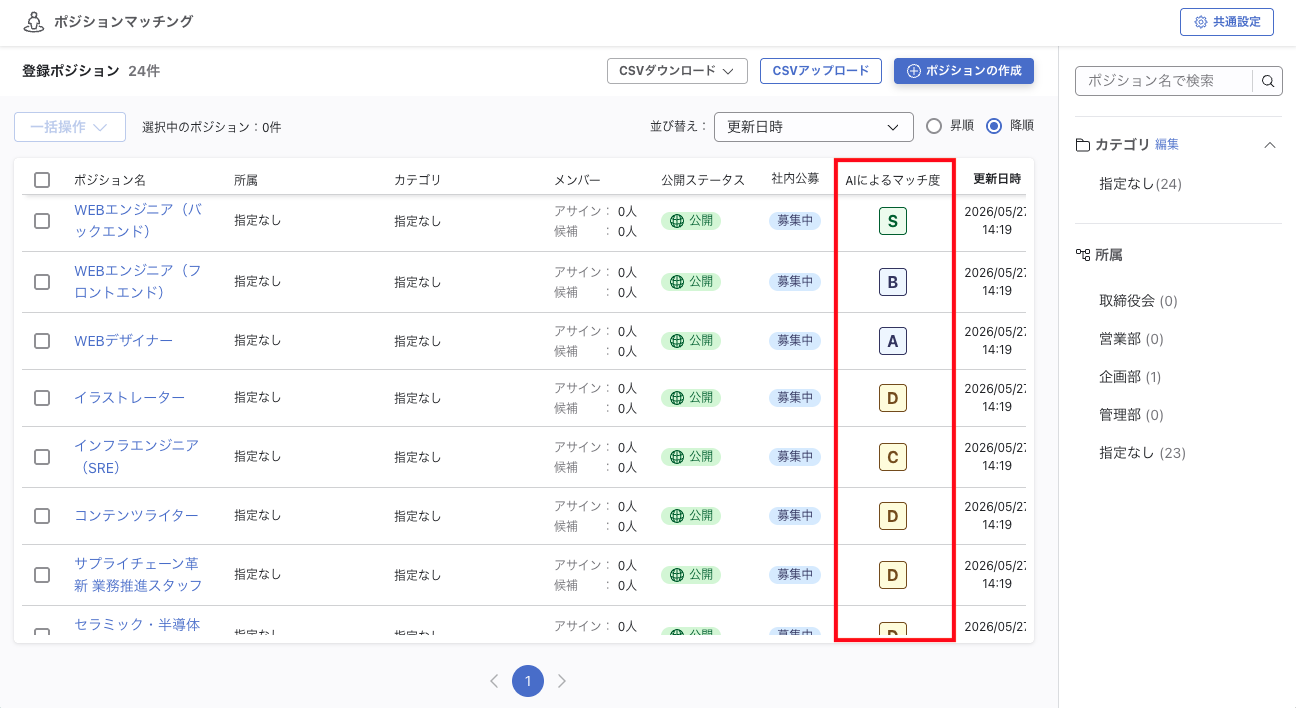Open コンテンツライター position link
The width and height of the screenshot is (1296, 708).
point(136,516)
